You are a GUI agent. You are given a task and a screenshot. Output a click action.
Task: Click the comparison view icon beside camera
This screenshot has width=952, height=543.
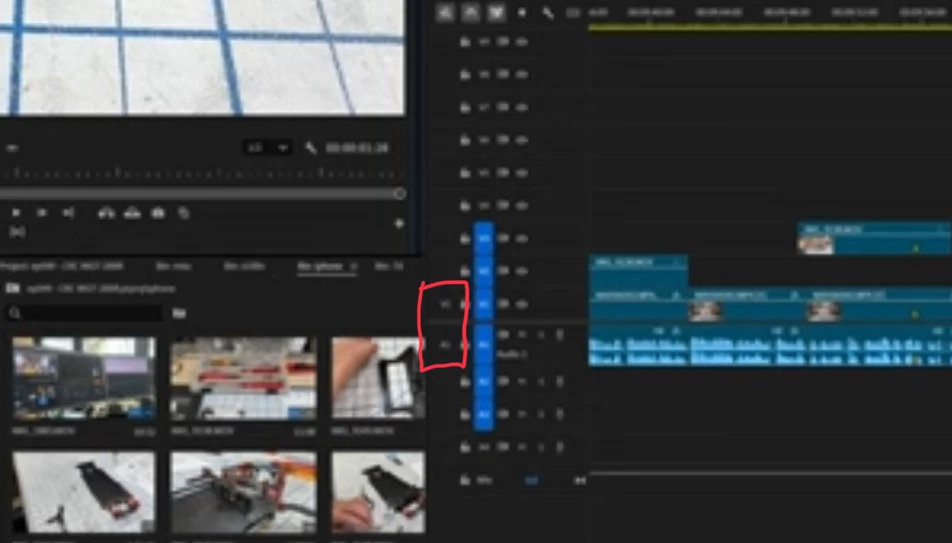[x=184, y=213]
